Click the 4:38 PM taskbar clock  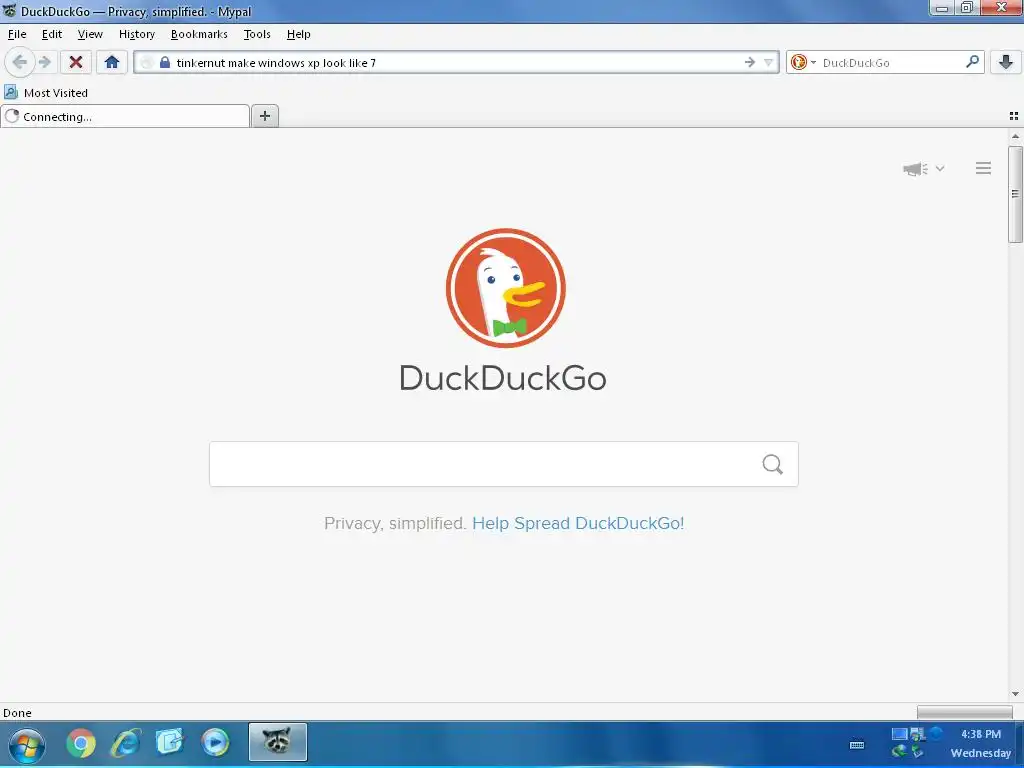pyautogui.click(x=980, y=734)
